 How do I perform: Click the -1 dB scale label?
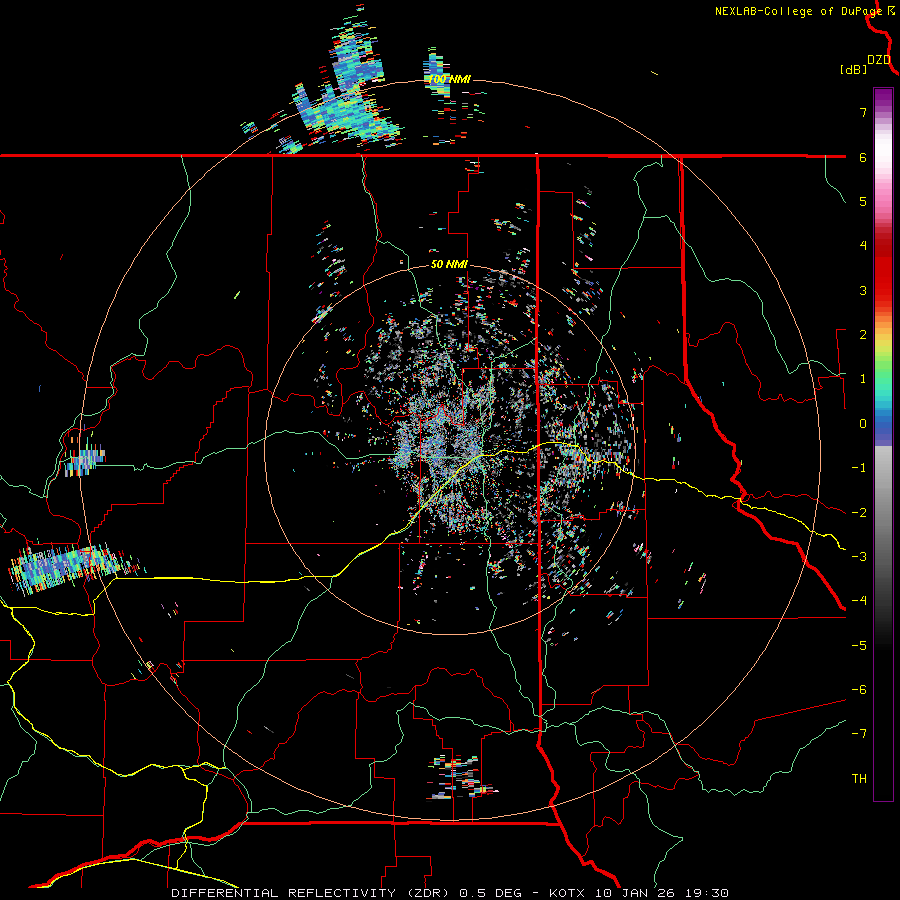pyautogui.click(x=859, y=468)
